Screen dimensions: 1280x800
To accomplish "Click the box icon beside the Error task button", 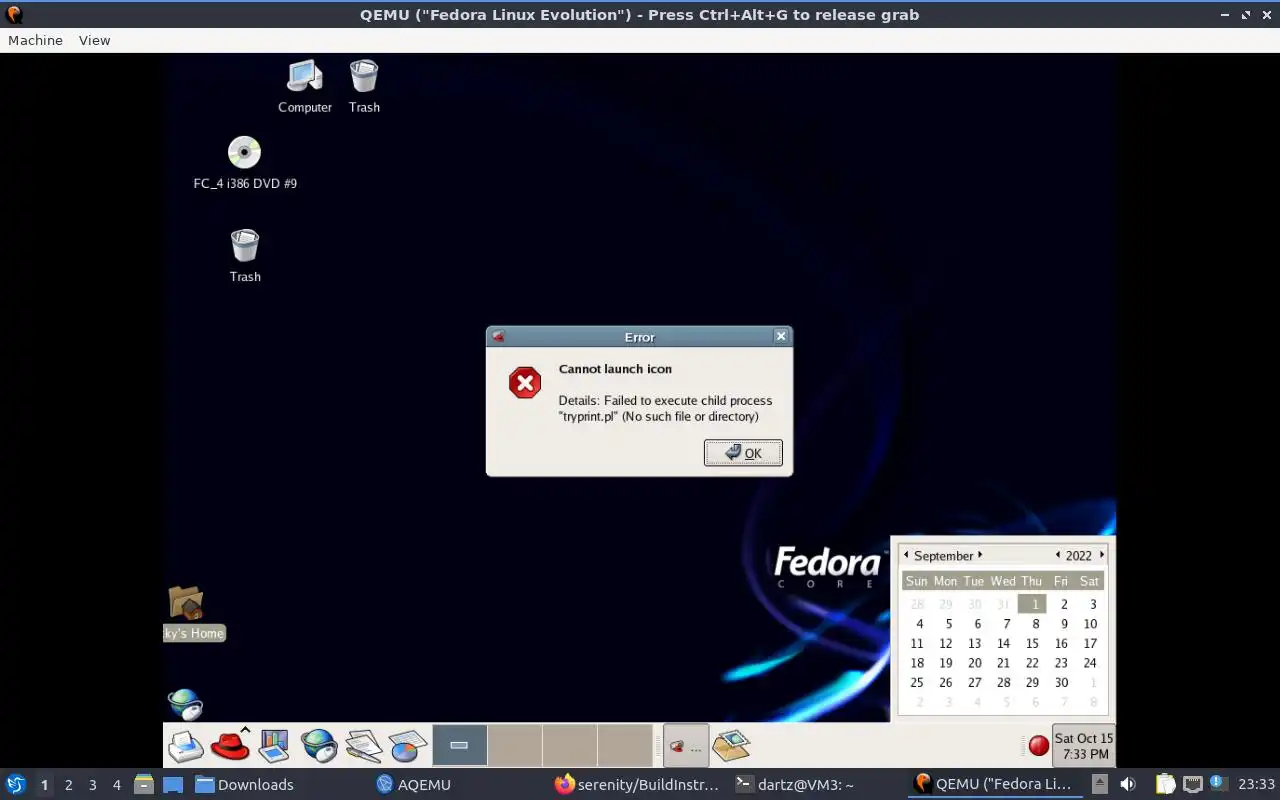I will coord(731,745).
